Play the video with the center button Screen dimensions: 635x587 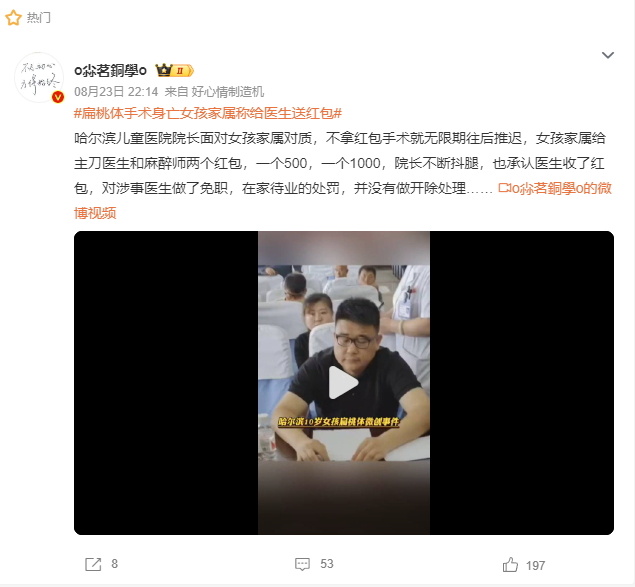(343, 383)
